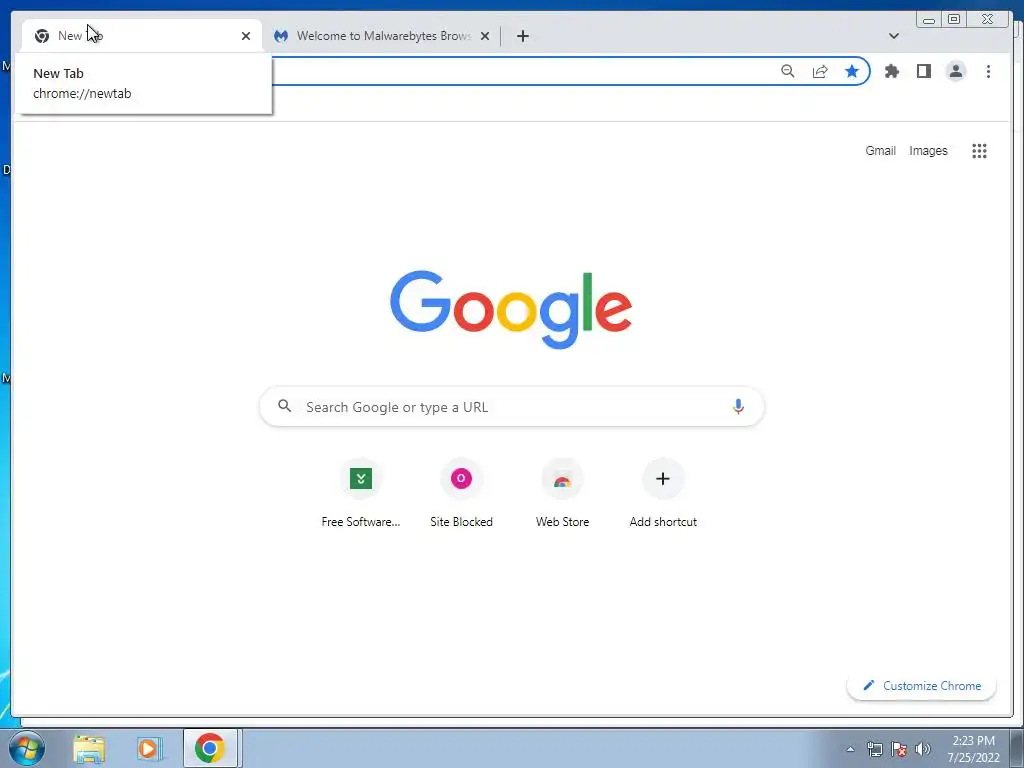The height and width of the screenshot is (768, 1024).
Task: Open the Chrome profile avatar
Action: point(955,71)
